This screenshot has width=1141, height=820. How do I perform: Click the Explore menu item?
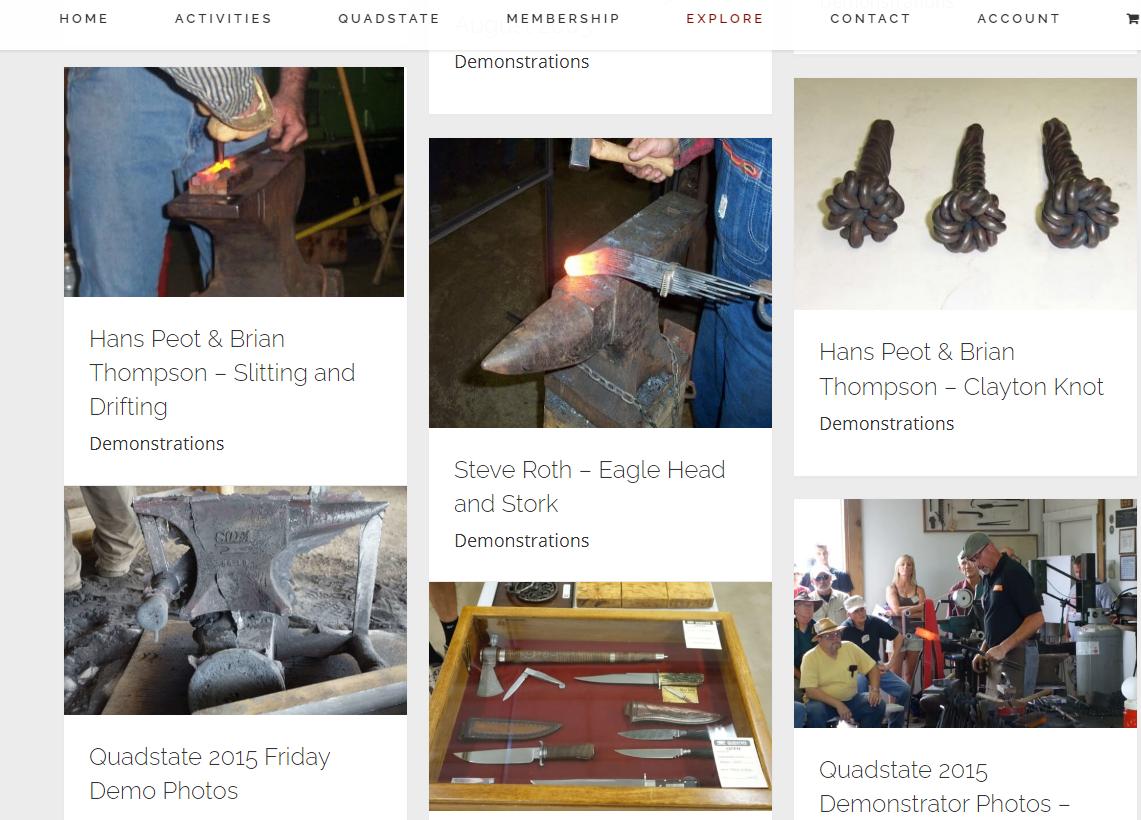point(725,19)
